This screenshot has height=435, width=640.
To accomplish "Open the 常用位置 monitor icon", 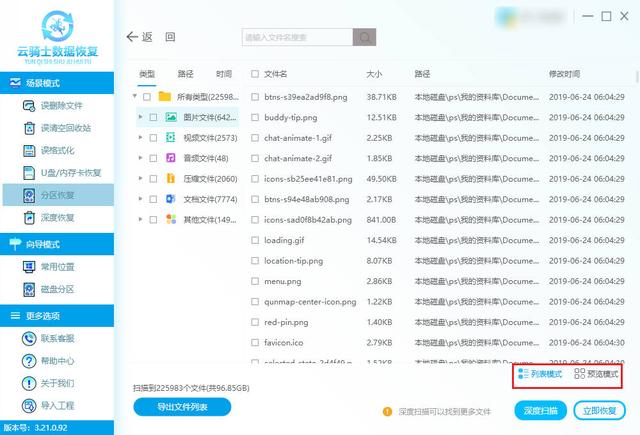I will 29,267.
